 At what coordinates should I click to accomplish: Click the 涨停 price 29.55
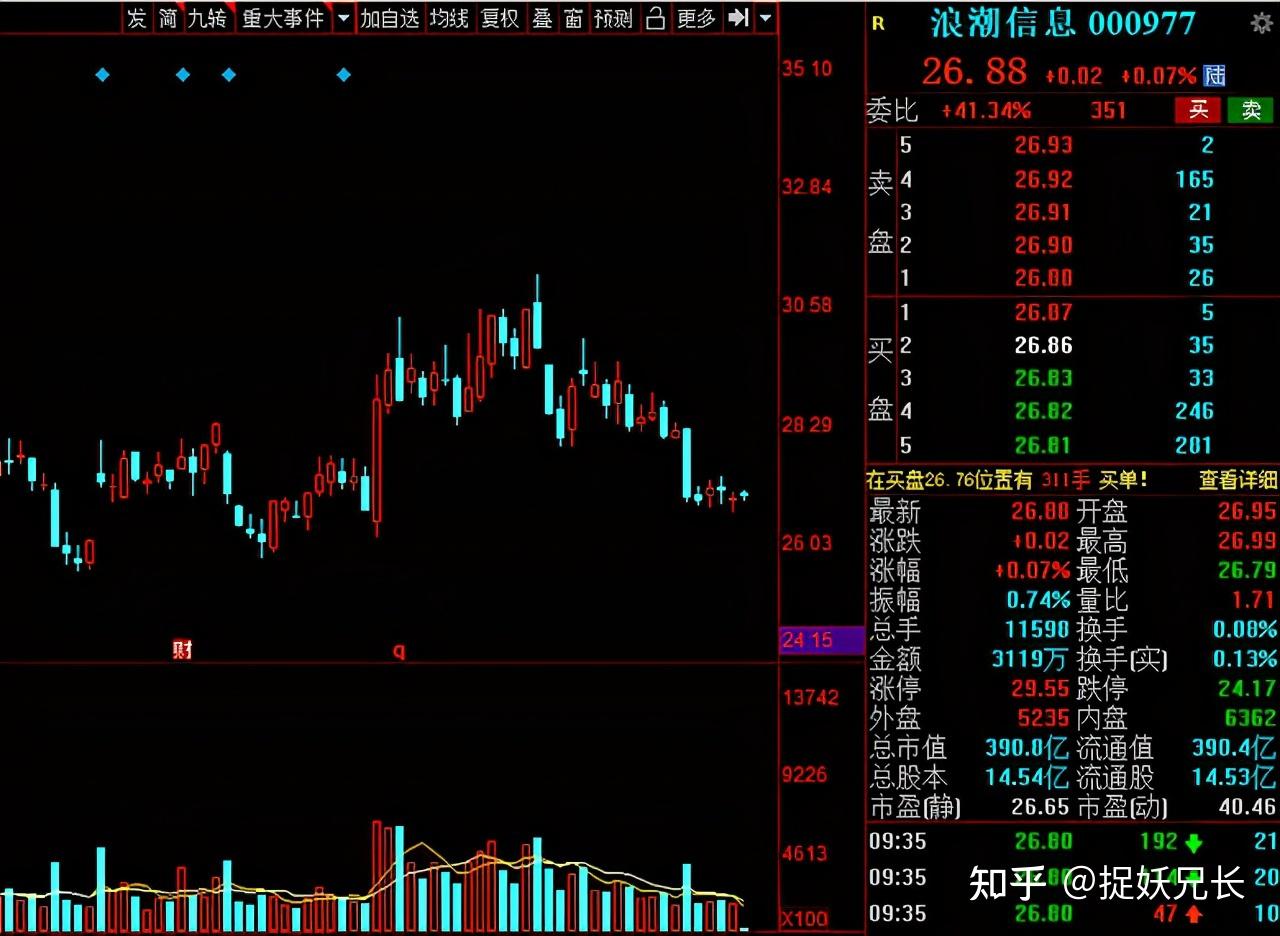click(1041, 688)
